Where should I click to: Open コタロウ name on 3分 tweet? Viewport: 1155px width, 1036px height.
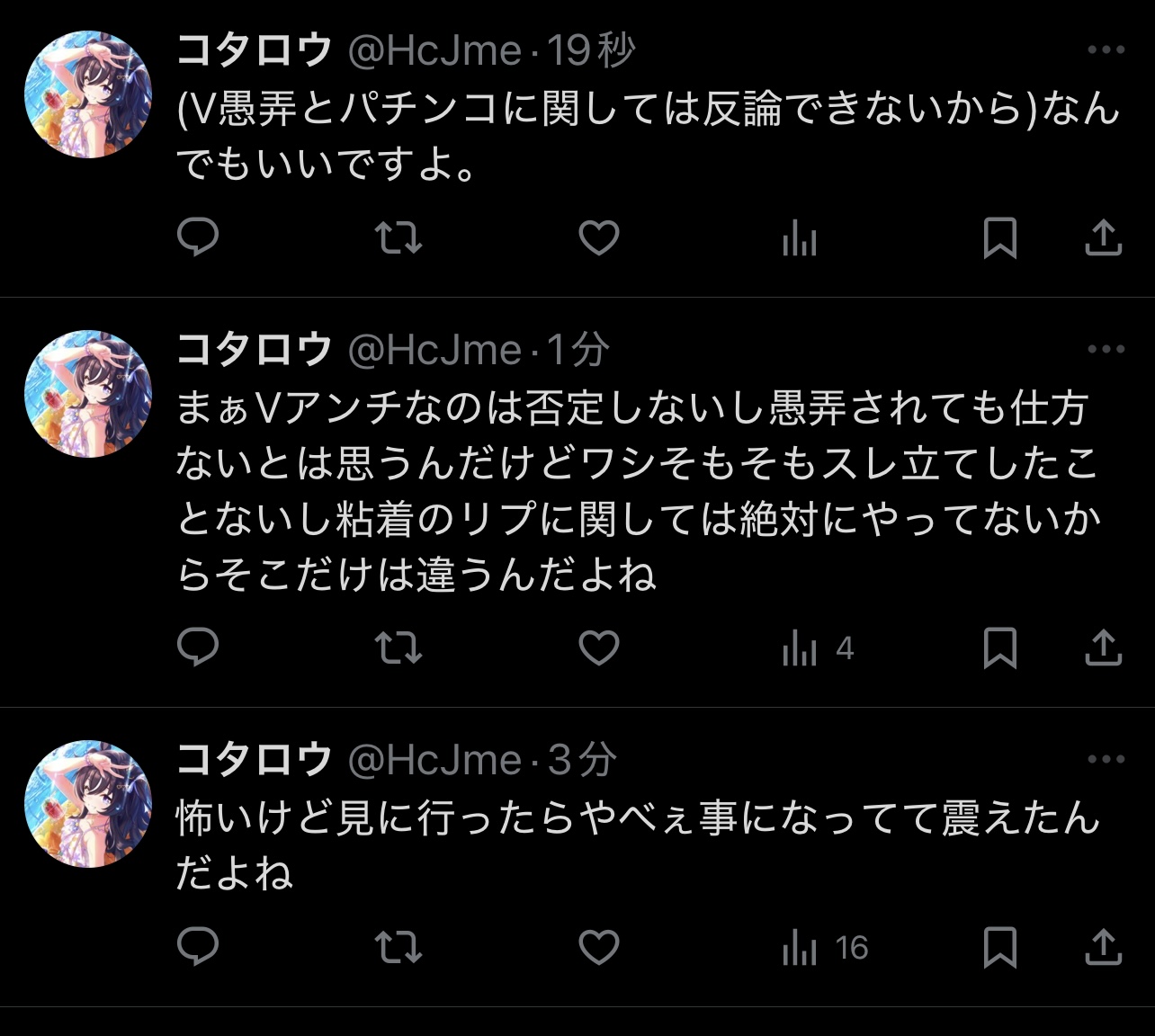255,760
